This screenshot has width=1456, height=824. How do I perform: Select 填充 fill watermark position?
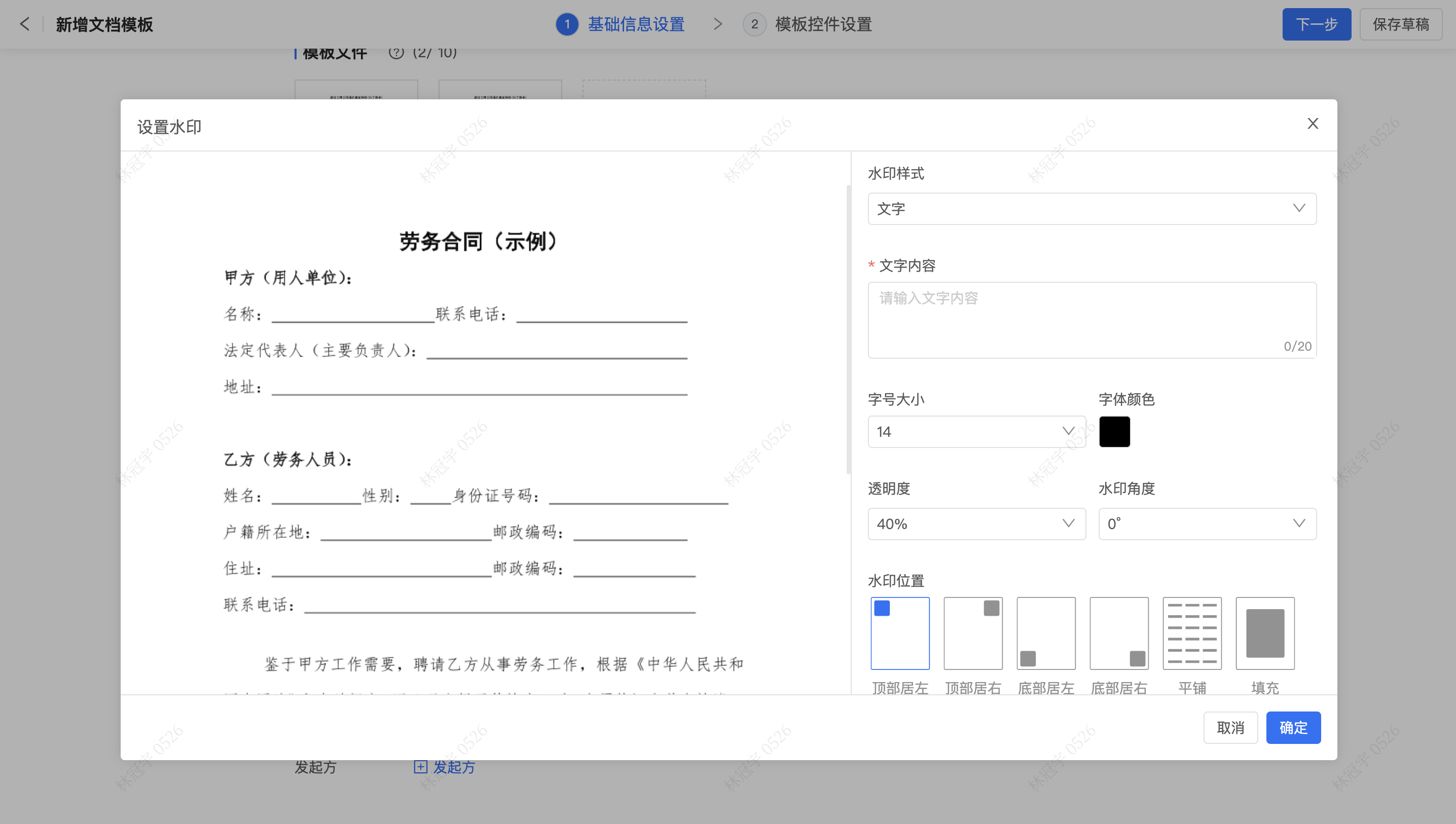click(1265, 633)
